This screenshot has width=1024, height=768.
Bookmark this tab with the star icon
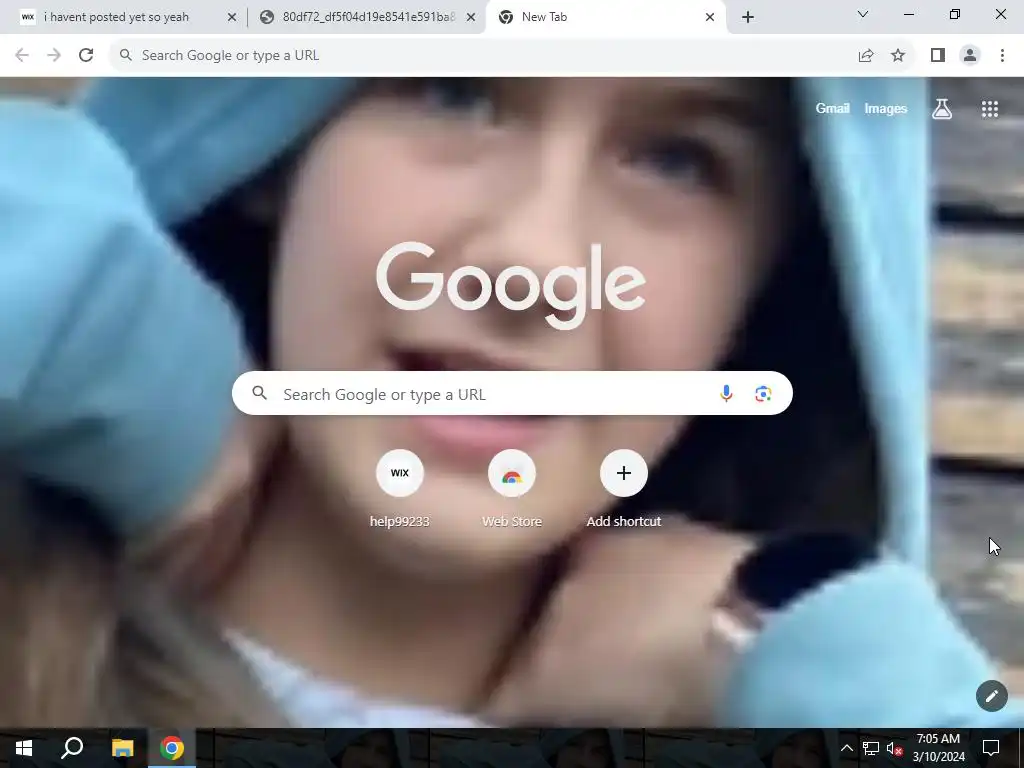(x=898, y=56)
